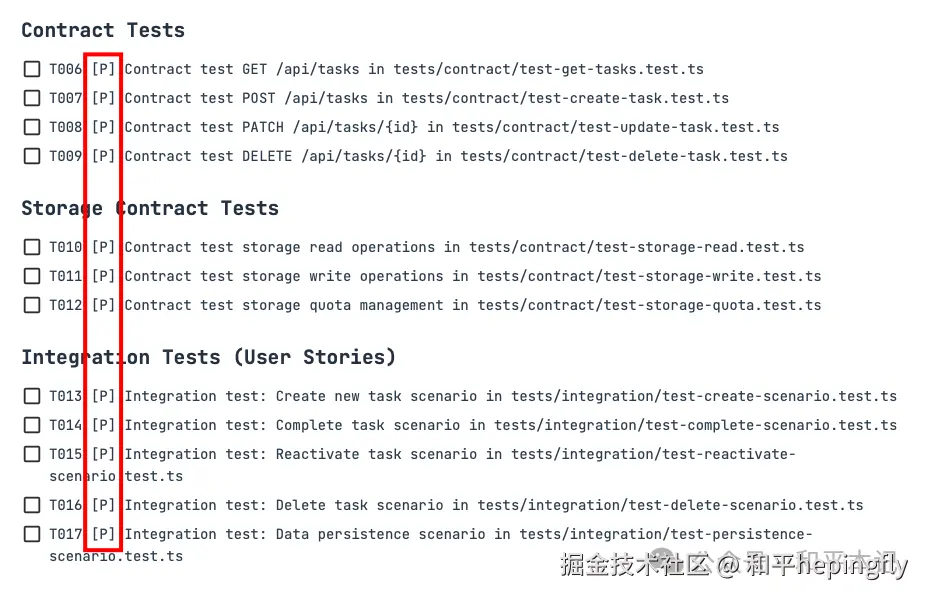Click the T010 task ID label
The height and width of the screenshot is (599, 927).
coord(66,247)
